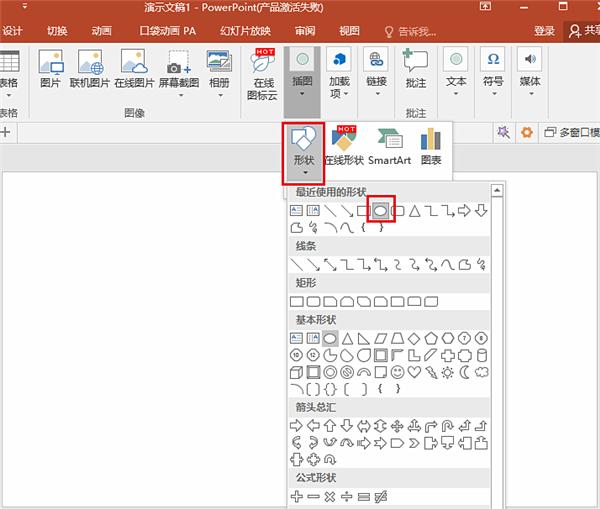Viewport: 600px width, 509px height.
Task: Pick the U-turn arrow in 箭头总汇
Action: [447, 426]
